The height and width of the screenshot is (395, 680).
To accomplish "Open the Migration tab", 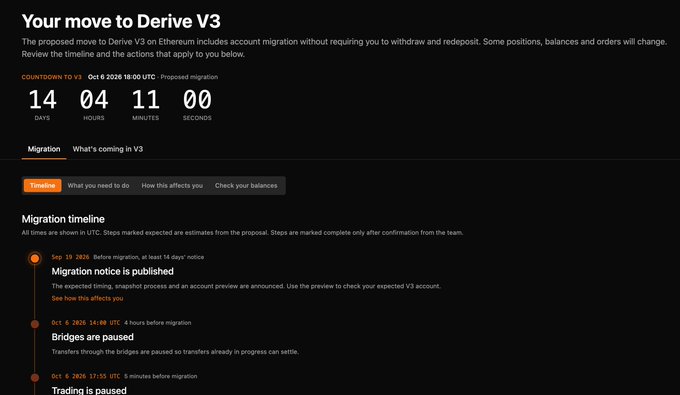I will click(44, 149).
